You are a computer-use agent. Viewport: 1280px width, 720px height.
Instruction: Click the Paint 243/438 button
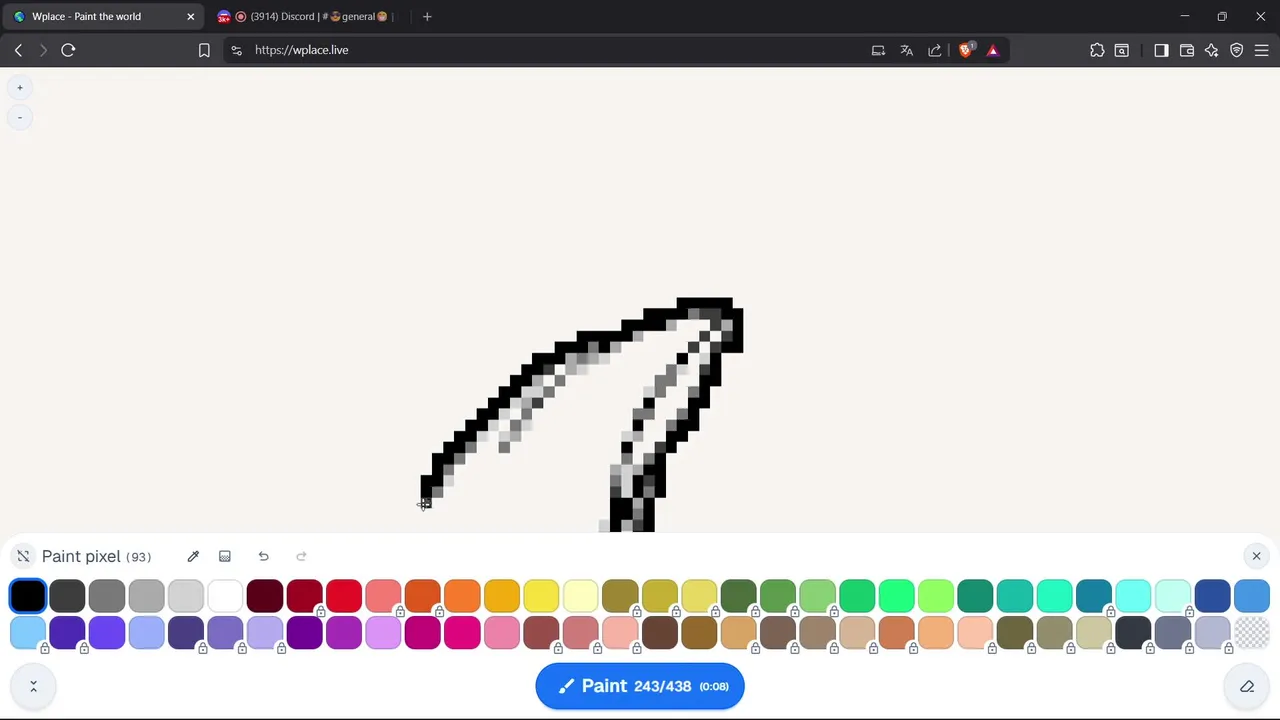tap(640, 686)
